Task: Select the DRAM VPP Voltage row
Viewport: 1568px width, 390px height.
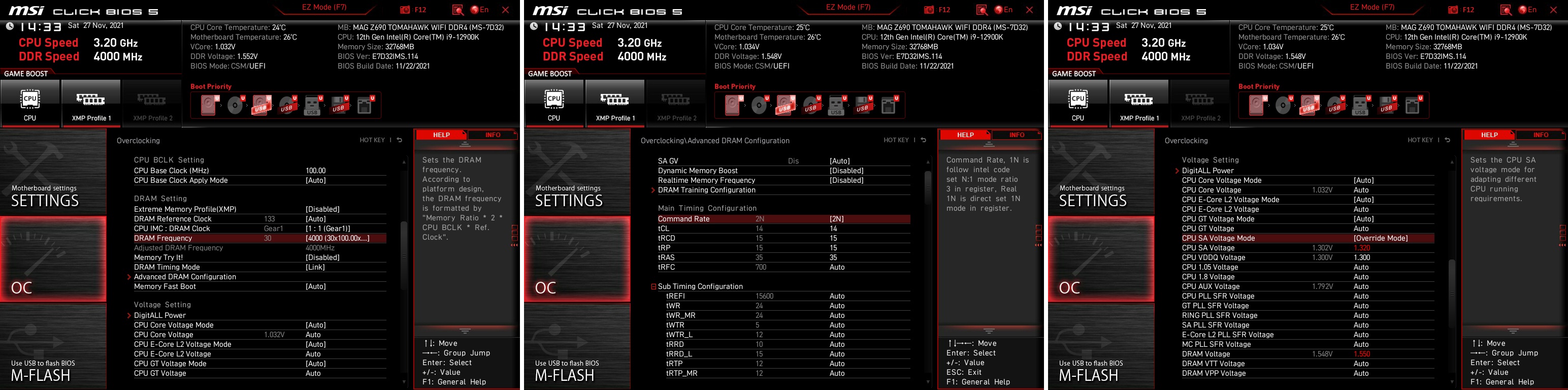Action: pos(1308,374)
